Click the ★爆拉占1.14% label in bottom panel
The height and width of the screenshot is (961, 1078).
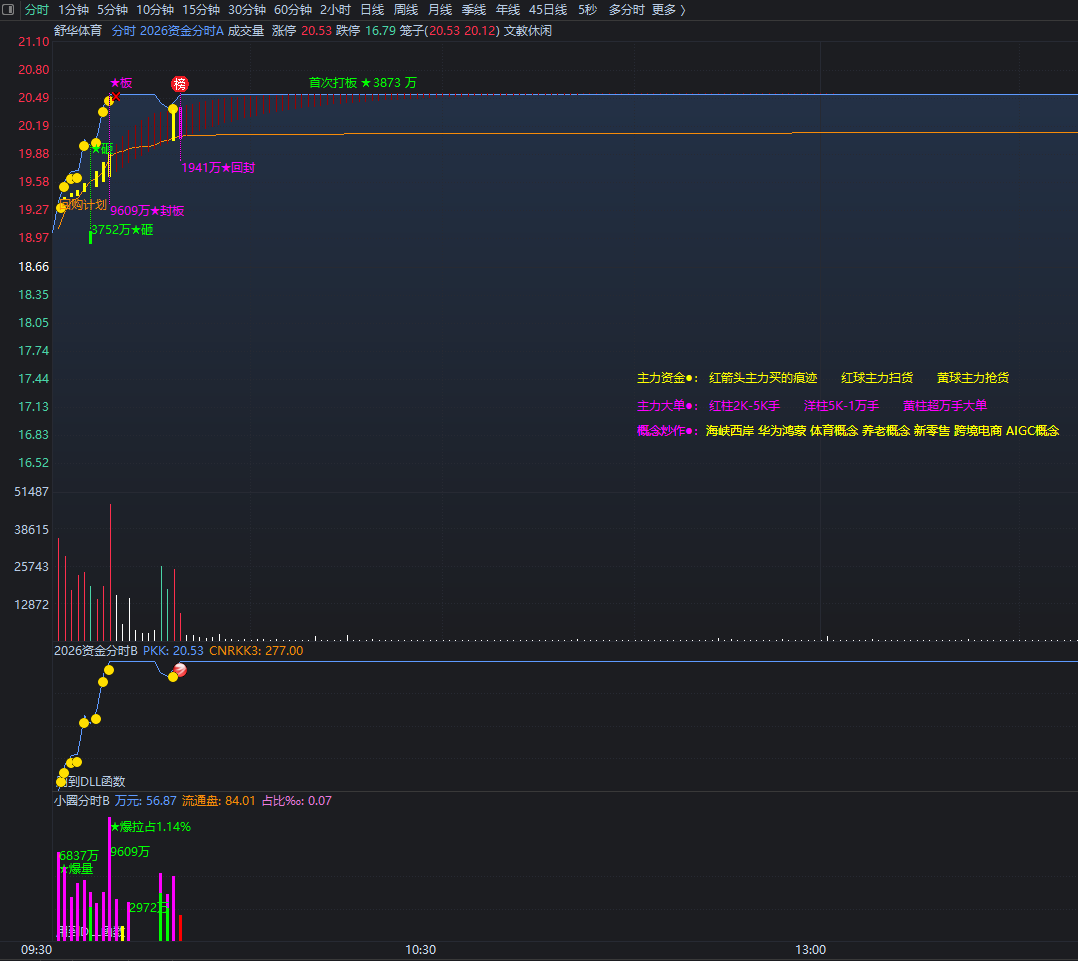point(150,827)
